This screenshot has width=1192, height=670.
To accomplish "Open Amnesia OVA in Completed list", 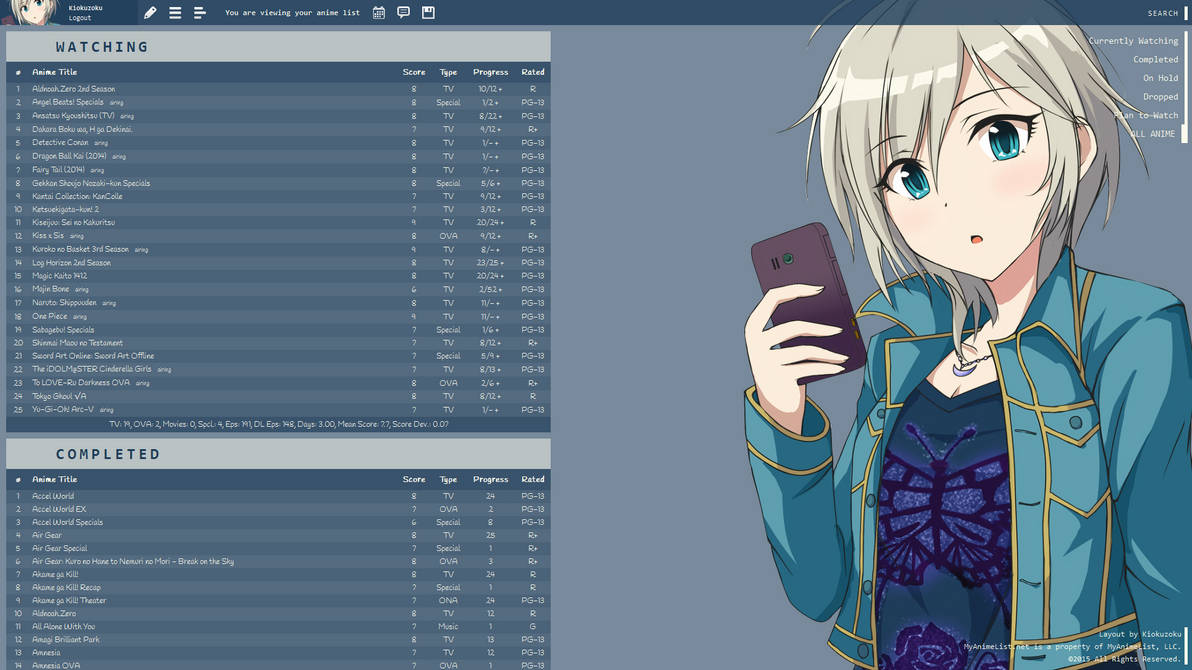I will 55,665.
